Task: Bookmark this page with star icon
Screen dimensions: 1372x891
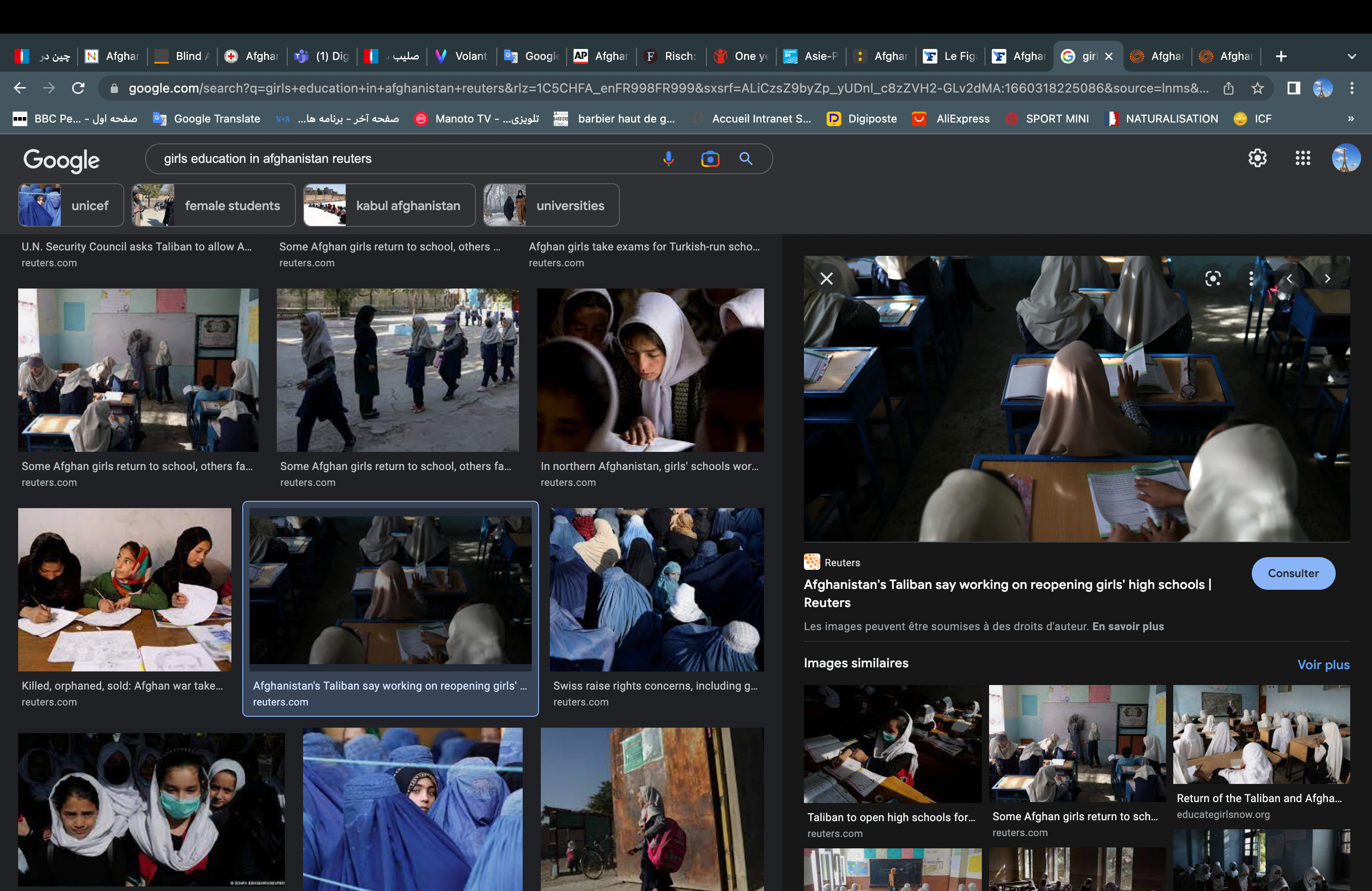Action: pyautogui.click(x=1257, y=88)
